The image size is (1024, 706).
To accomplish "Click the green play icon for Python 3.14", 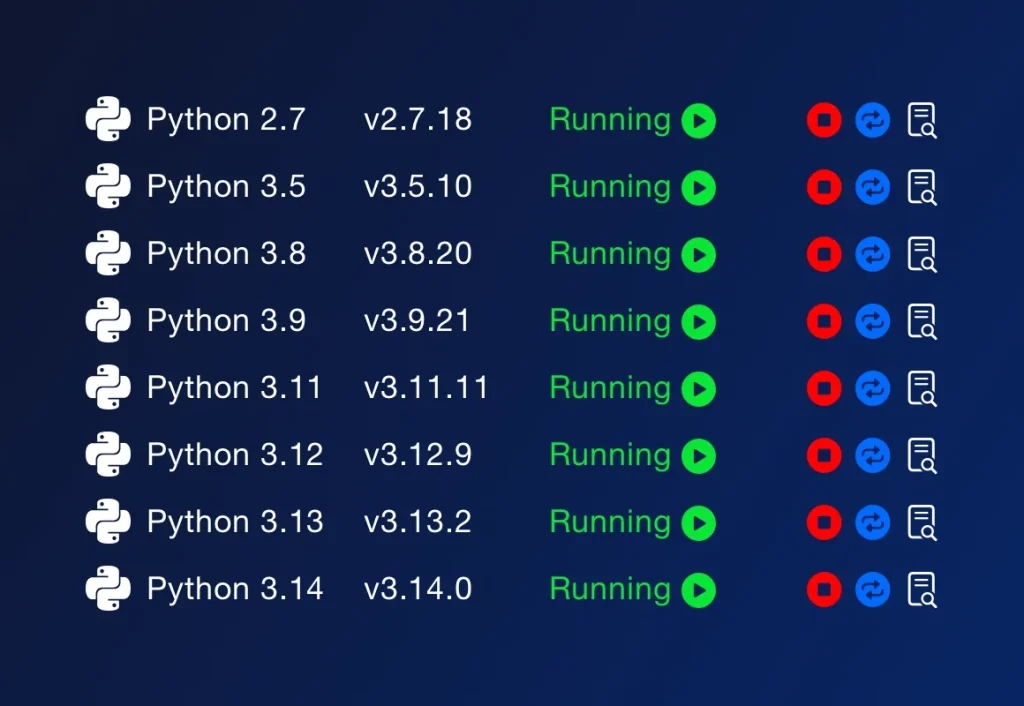I will pos(699,590).
